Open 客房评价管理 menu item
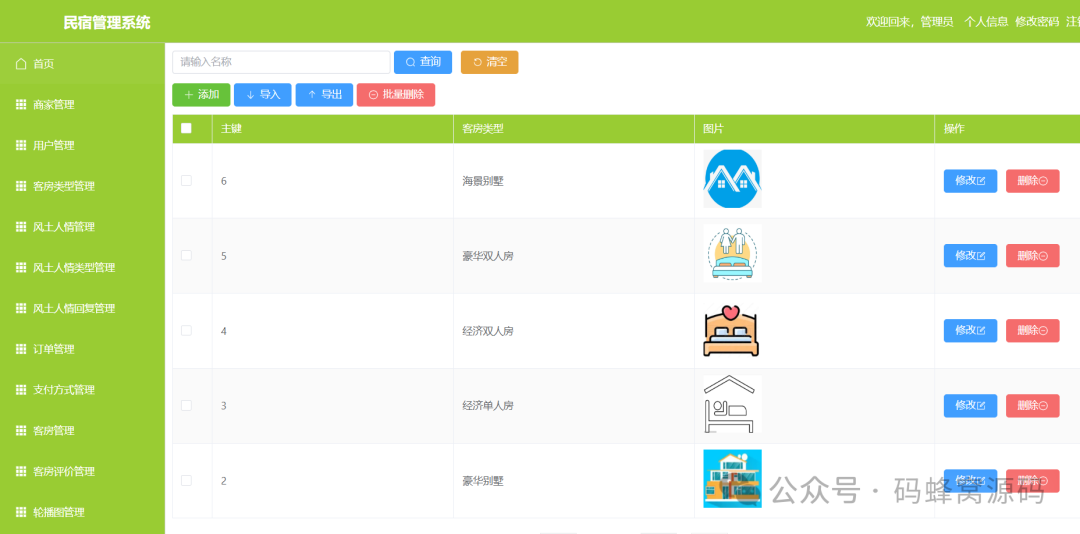The height and width of the screenshot is (534, 1080). (x=82, y=471)
